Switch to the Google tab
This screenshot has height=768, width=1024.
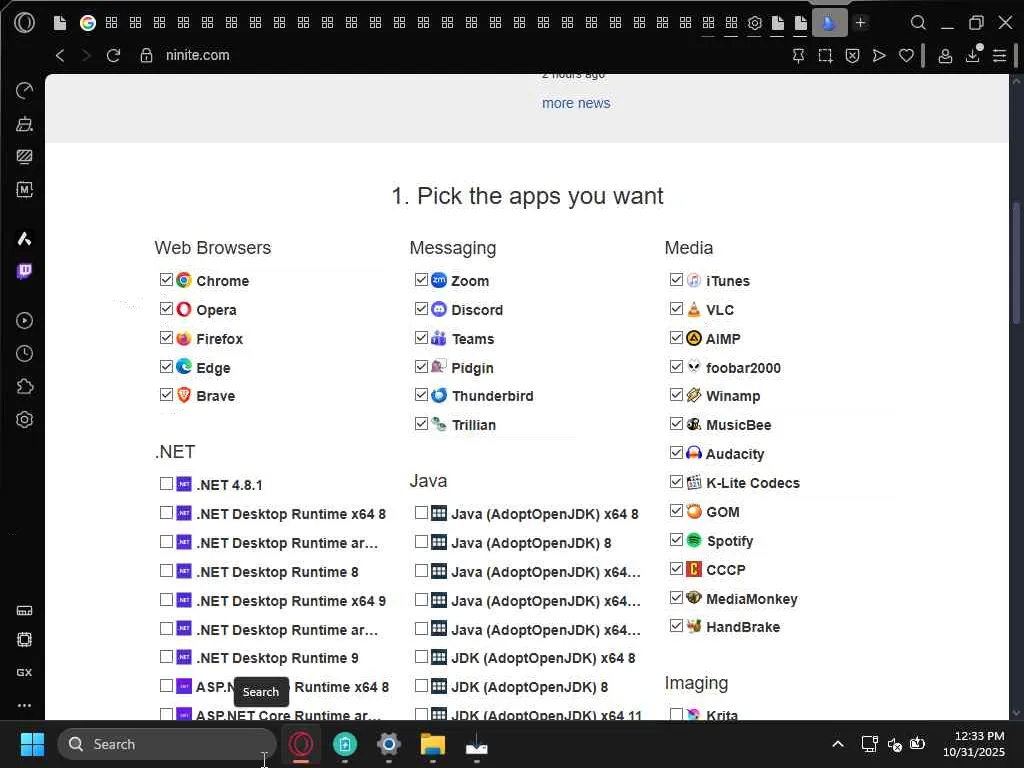click(88, 23)
